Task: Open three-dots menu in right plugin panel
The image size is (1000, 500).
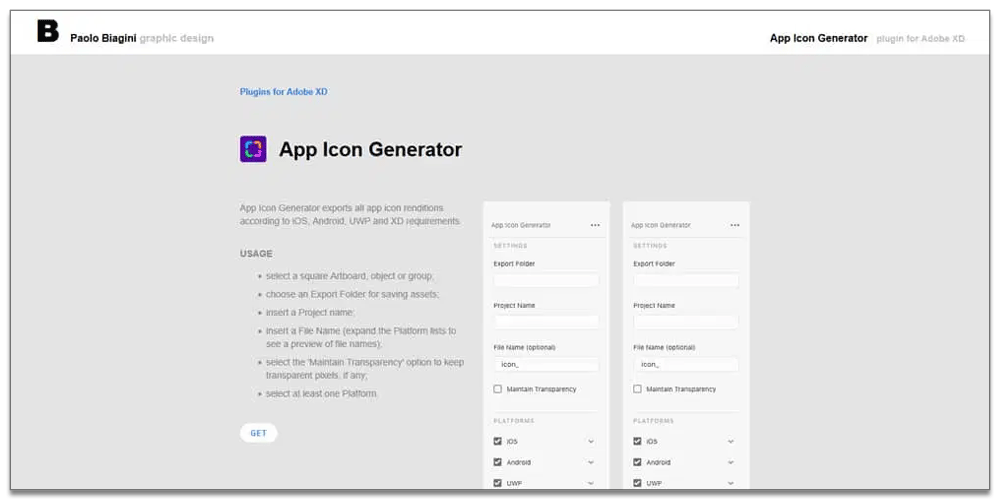Action: click(735, 225)
